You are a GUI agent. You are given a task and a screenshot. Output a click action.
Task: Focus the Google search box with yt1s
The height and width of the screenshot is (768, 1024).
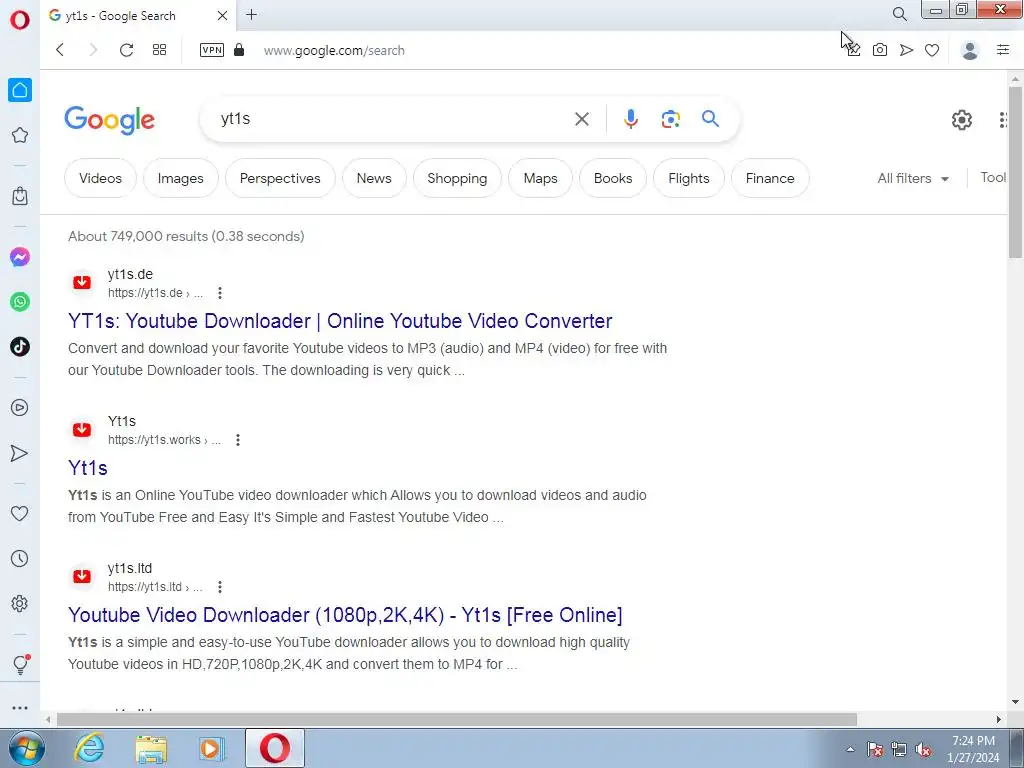pos(392,119)
